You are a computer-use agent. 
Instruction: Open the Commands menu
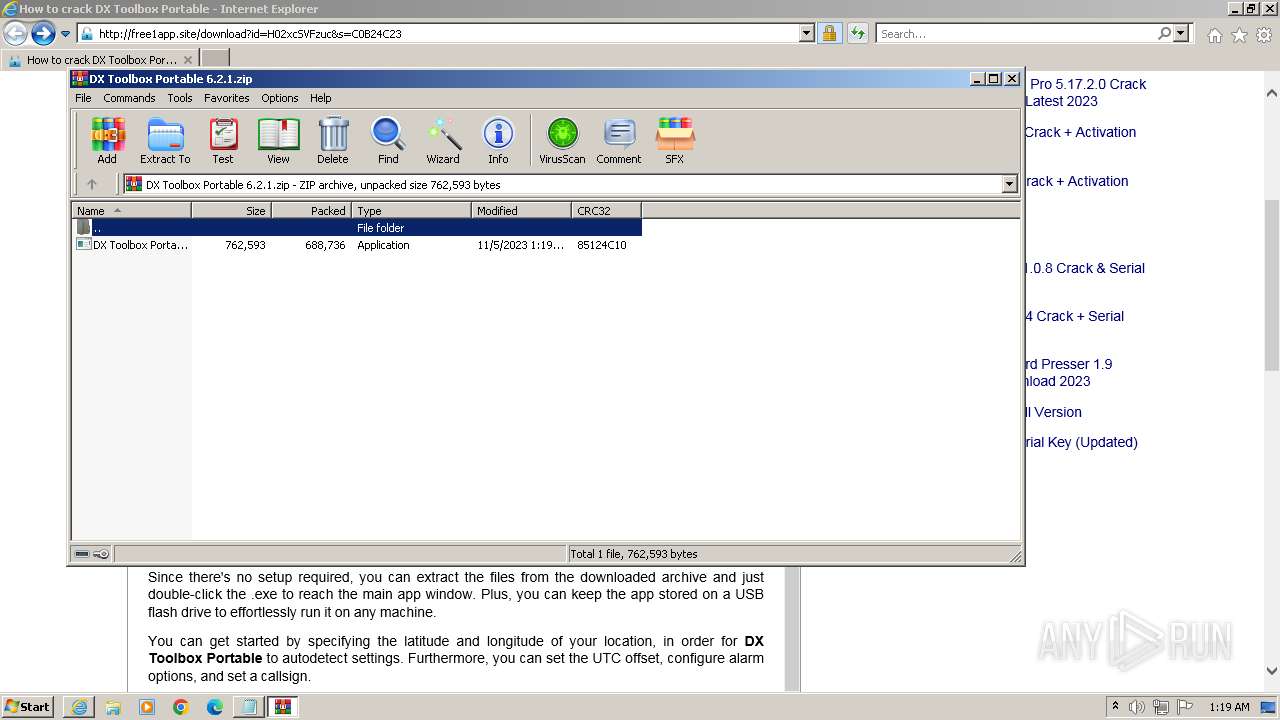[x=129, y=98]
